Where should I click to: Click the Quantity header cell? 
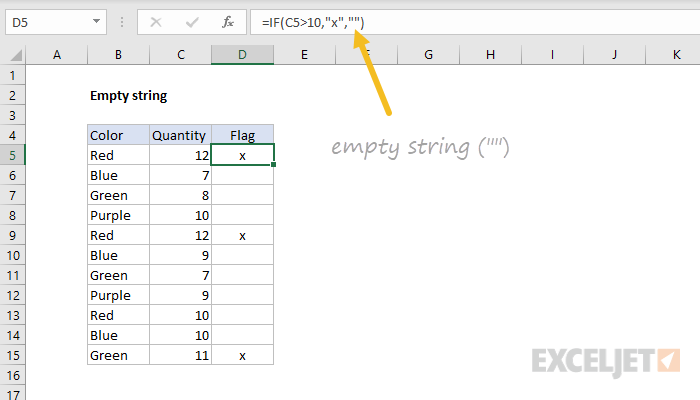180,135
